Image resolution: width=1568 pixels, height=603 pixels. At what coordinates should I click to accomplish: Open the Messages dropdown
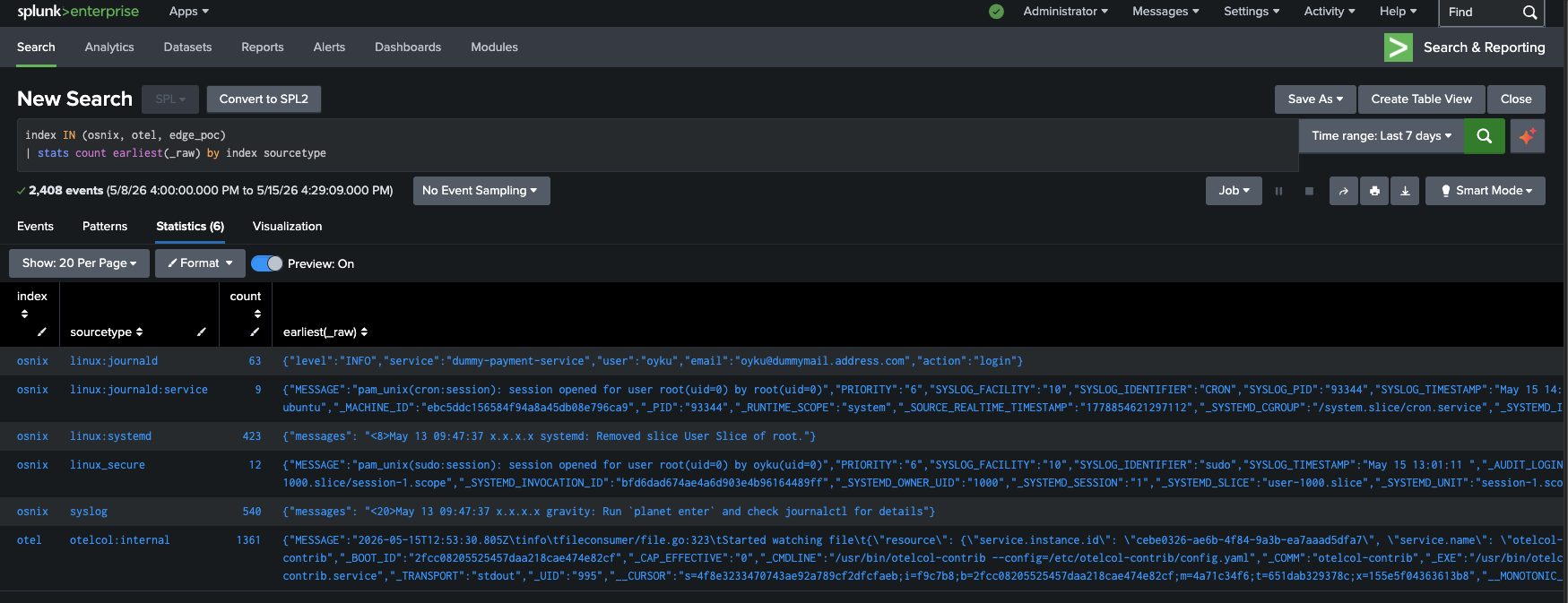point(1165,12)
